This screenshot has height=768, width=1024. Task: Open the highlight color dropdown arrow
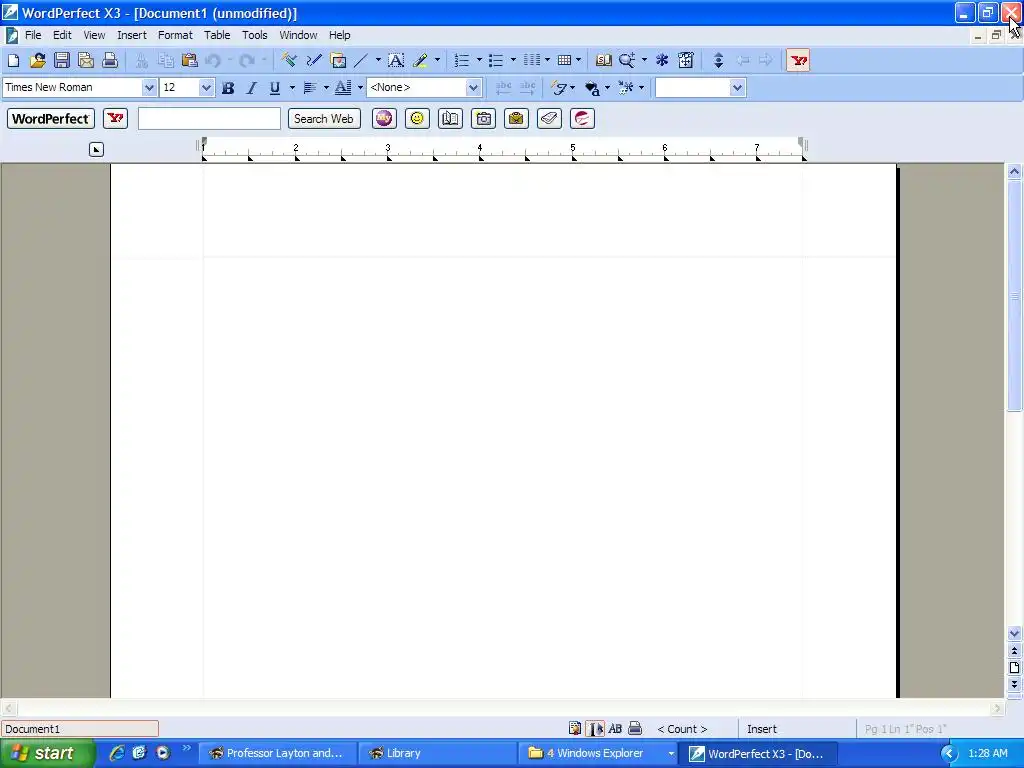point(437,61)
